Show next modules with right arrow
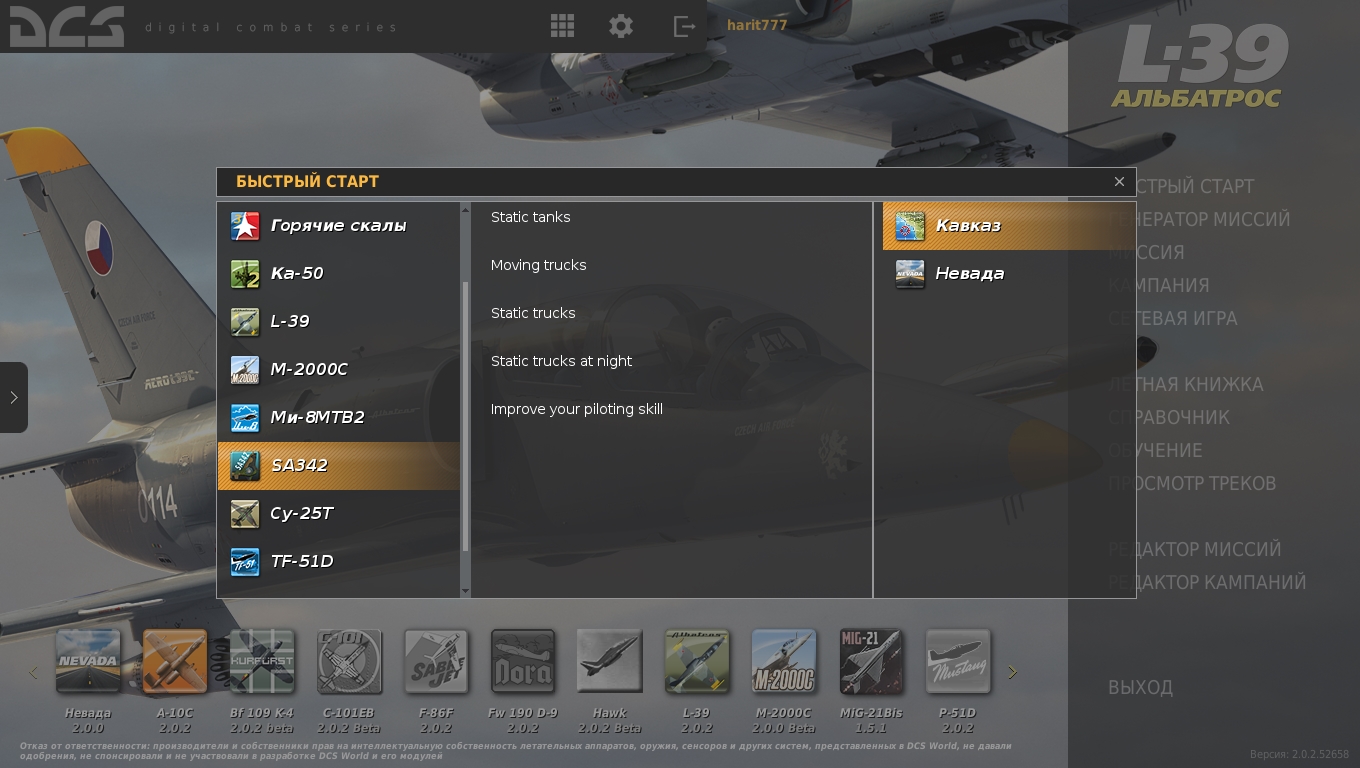This screenshot has height=768, width=1360. [x=1012, y=672]
